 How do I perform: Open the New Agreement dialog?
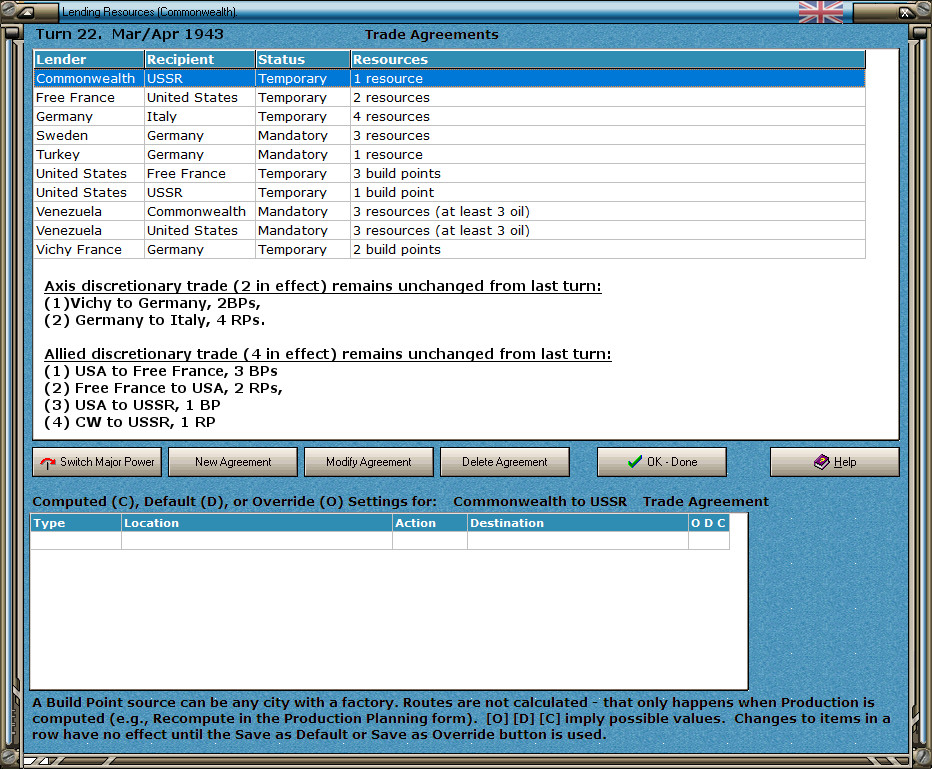233,462
